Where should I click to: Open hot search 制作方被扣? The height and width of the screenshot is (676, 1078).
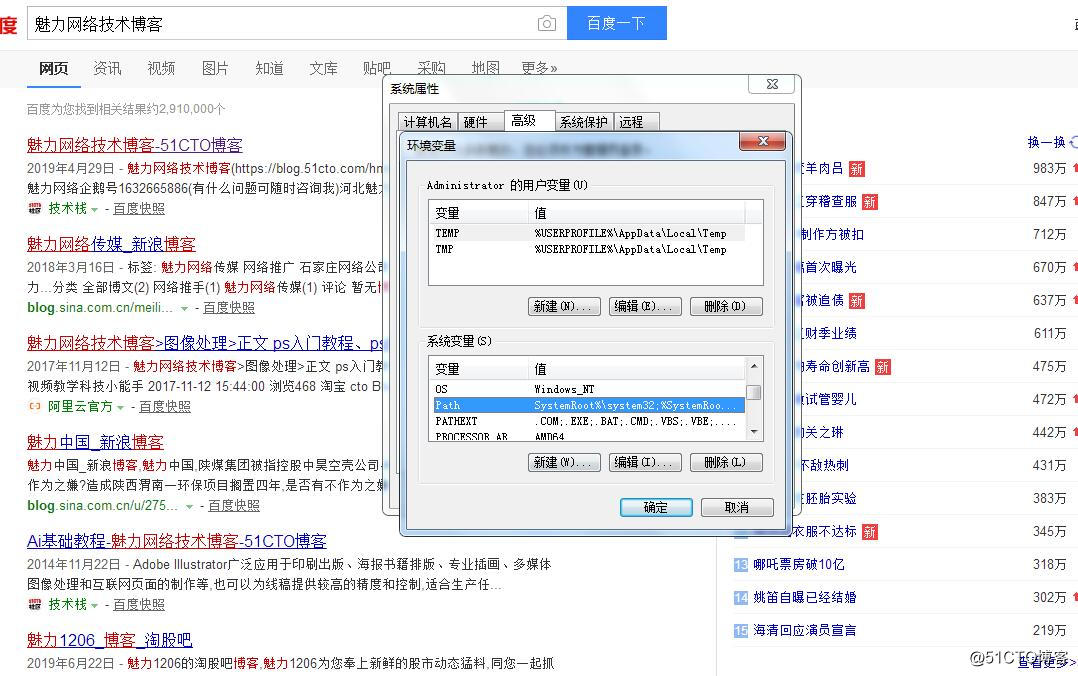[x=831, y=235]
